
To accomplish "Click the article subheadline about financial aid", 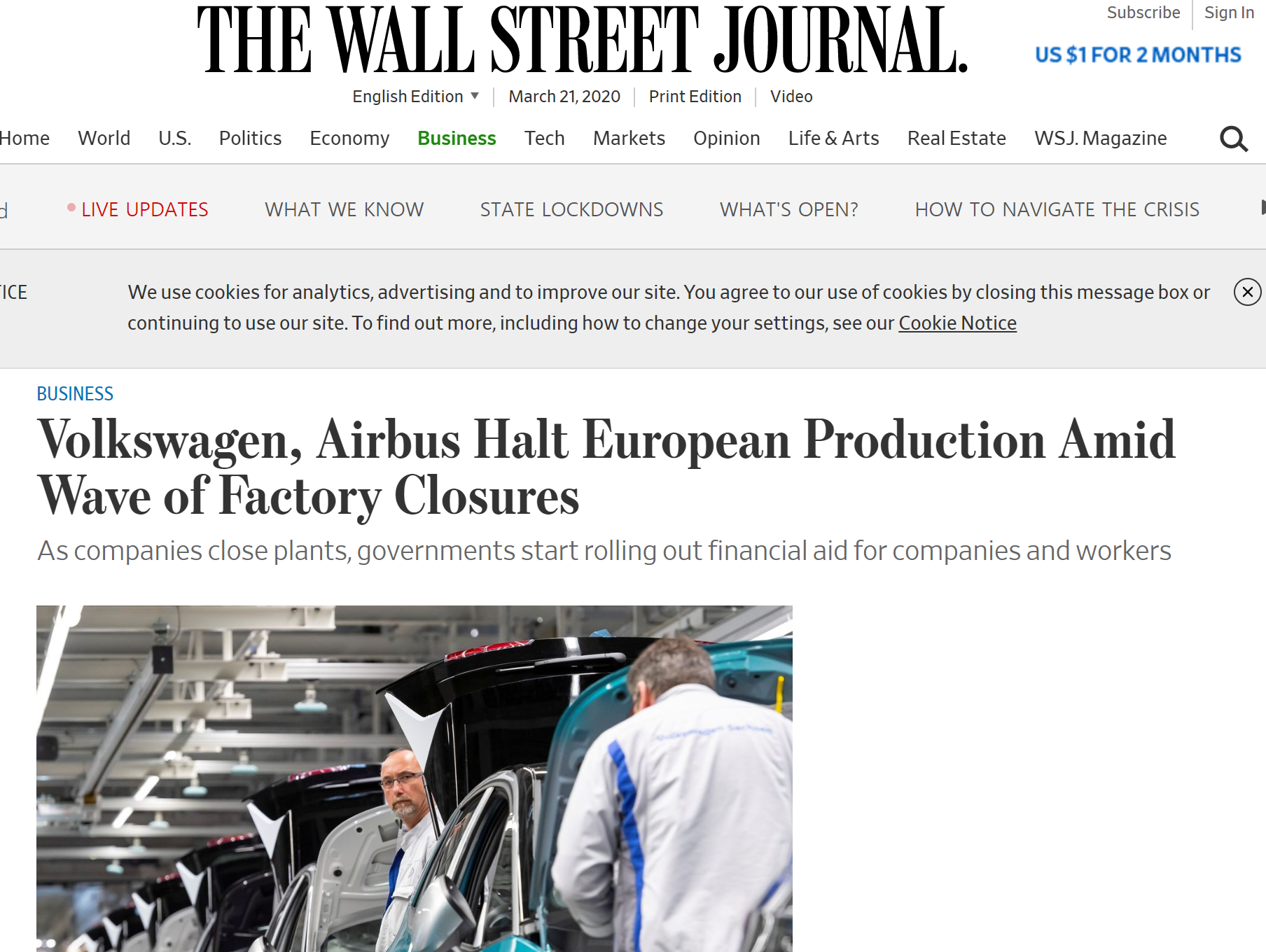I will 604,551.
